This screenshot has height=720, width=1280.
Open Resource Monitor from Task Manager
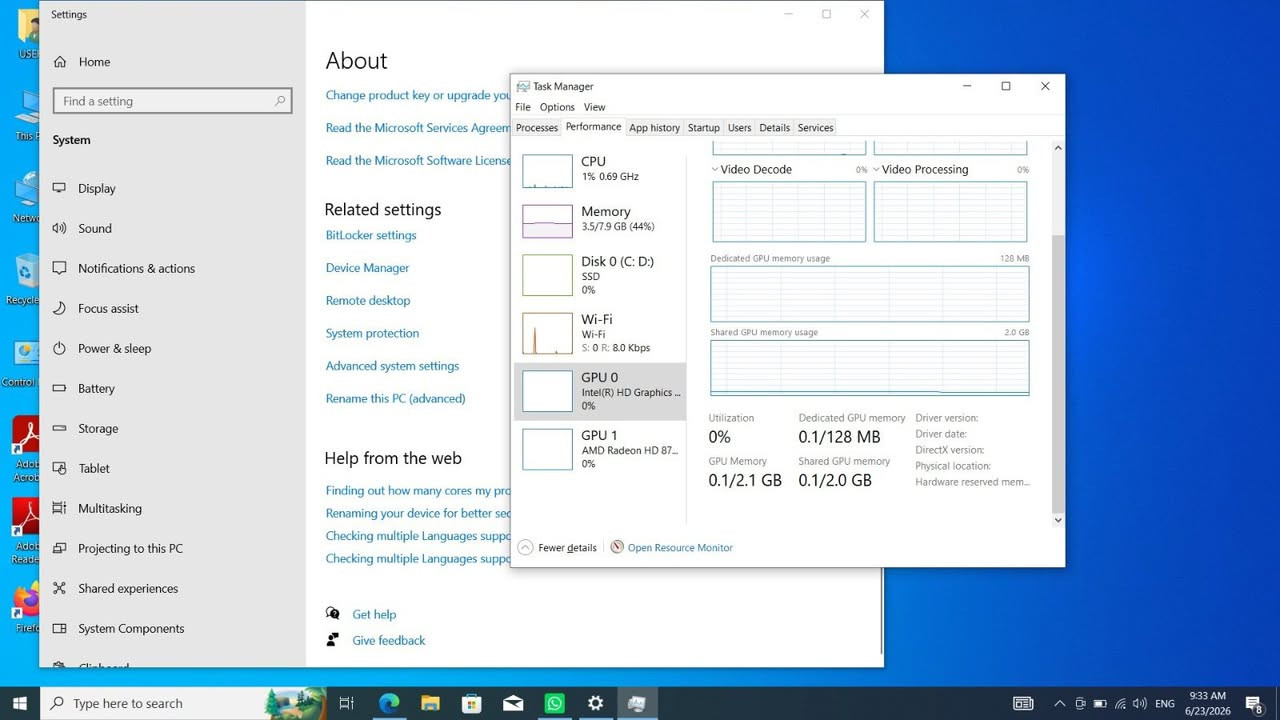pyautogui.click(x=671, y=548)
